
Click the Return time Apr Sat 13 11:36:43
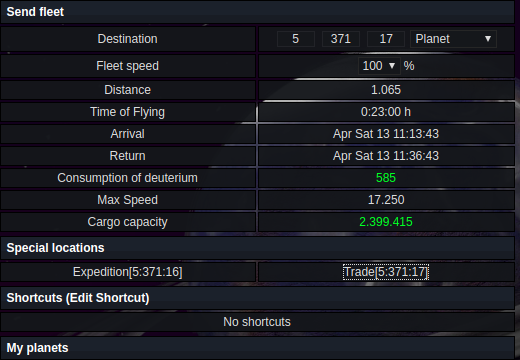pyautogui.click(x=386, y=156)
